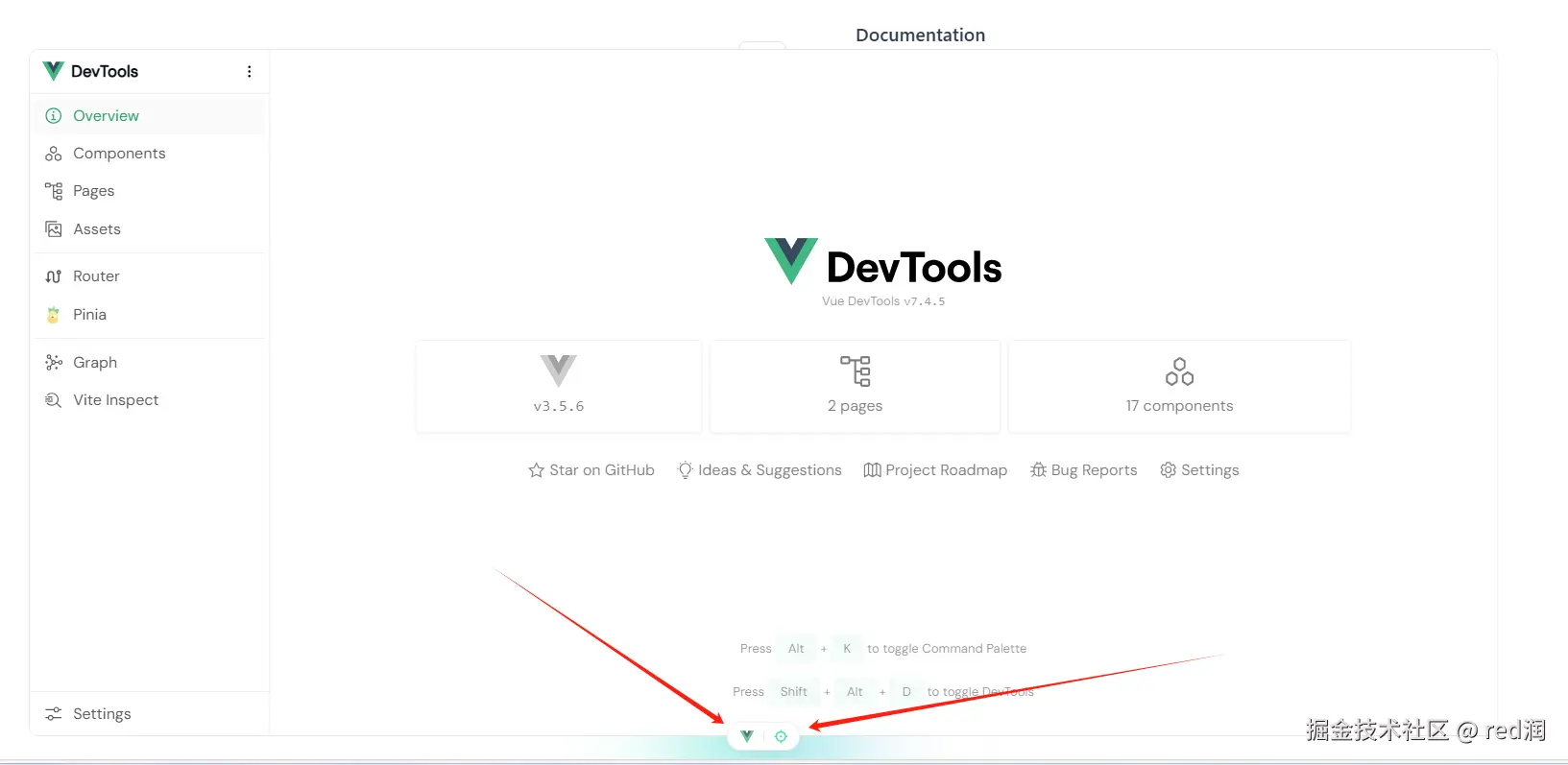Screen dimensions: 1568x765
Task: Open the Project Roadmap link
Action: pos(936,470)
